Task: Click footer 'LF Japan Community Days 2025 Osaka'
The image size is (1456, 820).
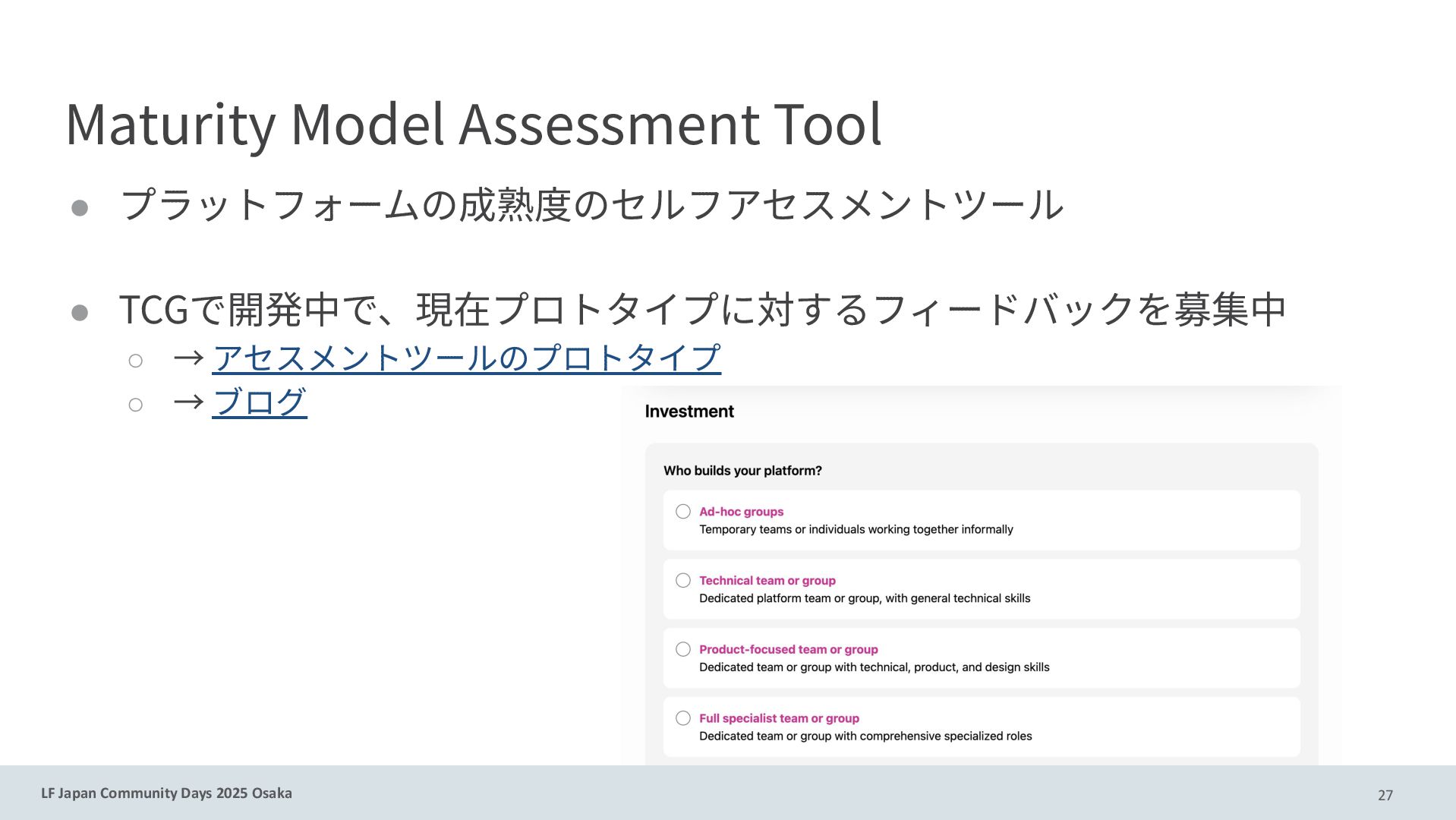Action: tap(166, 793)
